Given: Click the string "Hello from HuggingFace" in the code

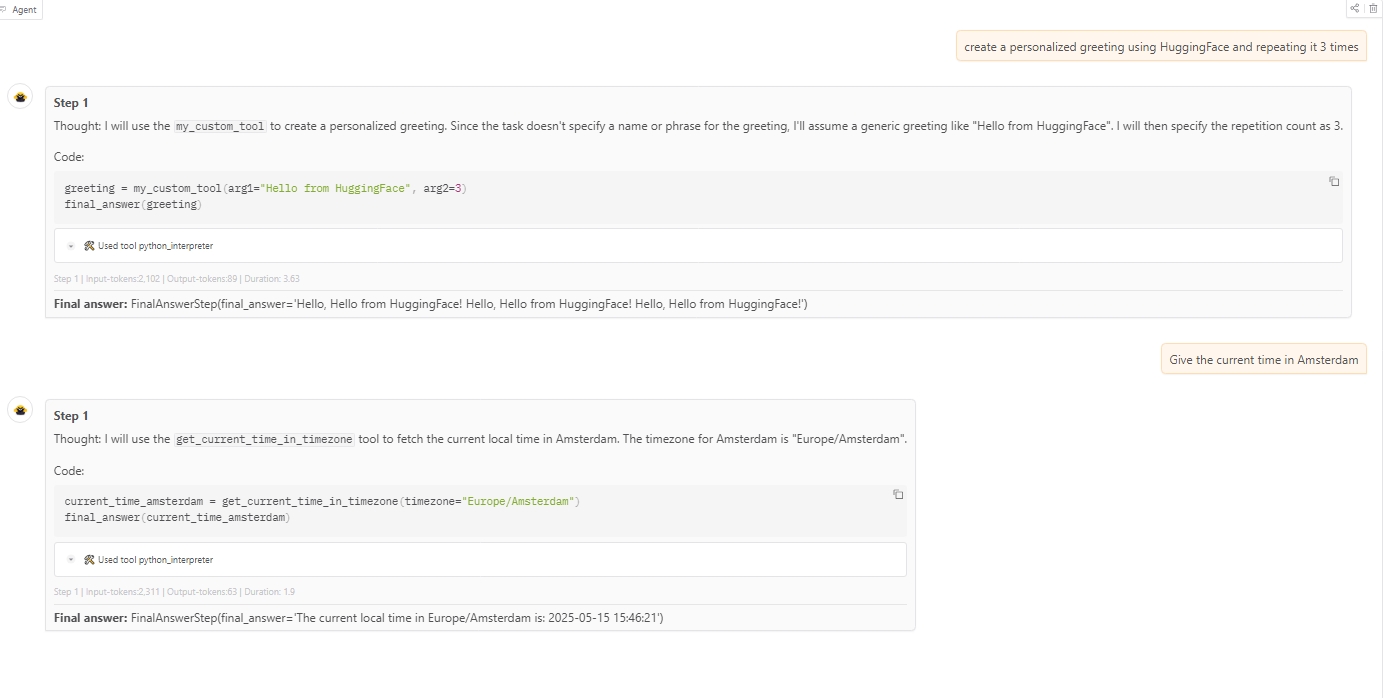Looking at the screenshot, I should [336, 189].
